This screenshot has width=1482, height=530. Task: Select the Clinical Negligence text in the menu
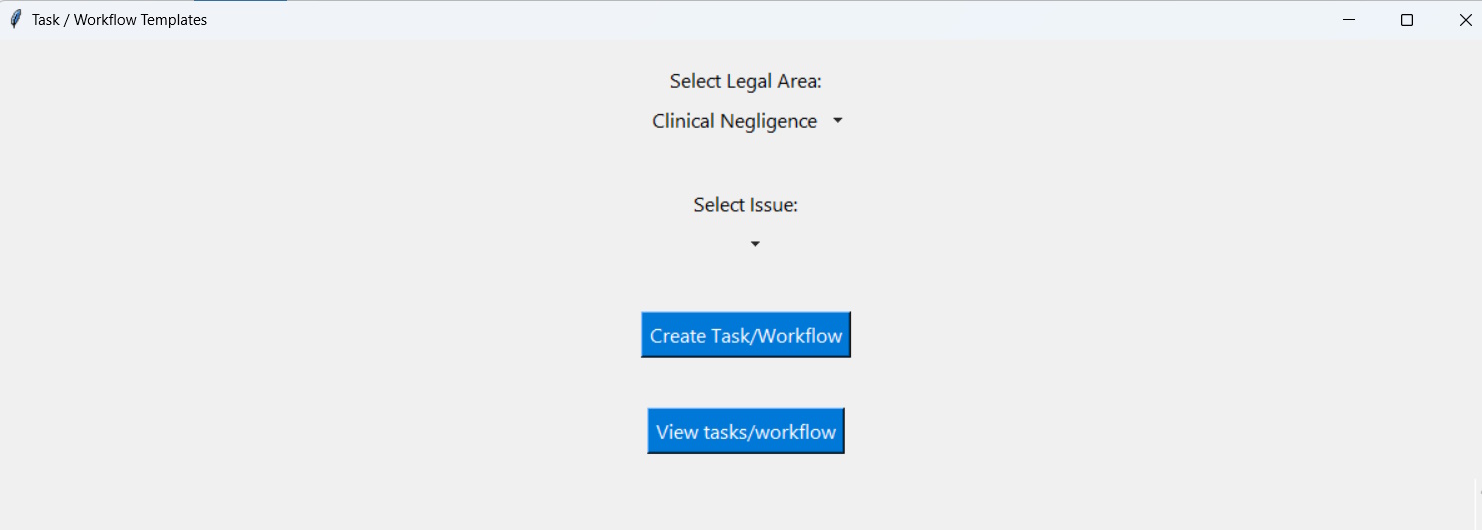pyautogui.click(x=734, y=121)
